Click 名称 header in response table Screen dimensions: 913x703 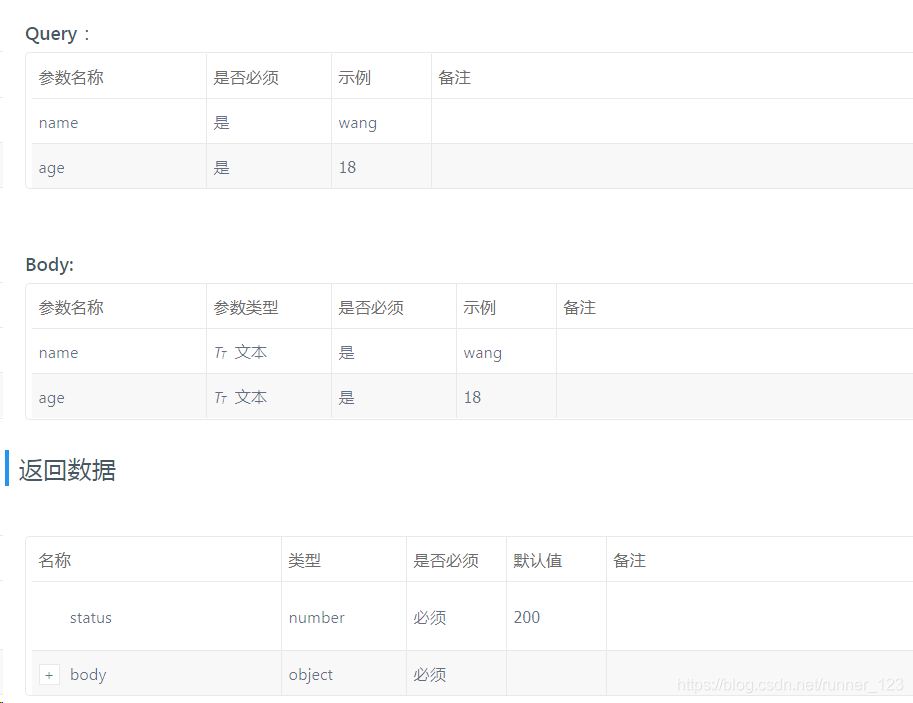coord(55,560)
